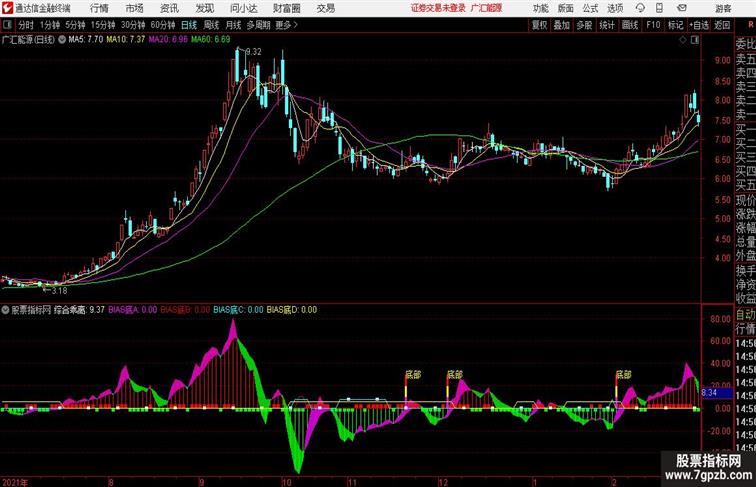Toggle the left panel icon beside 分时
Viewport: 756px width, 487px height.
(x=7, y=25)
